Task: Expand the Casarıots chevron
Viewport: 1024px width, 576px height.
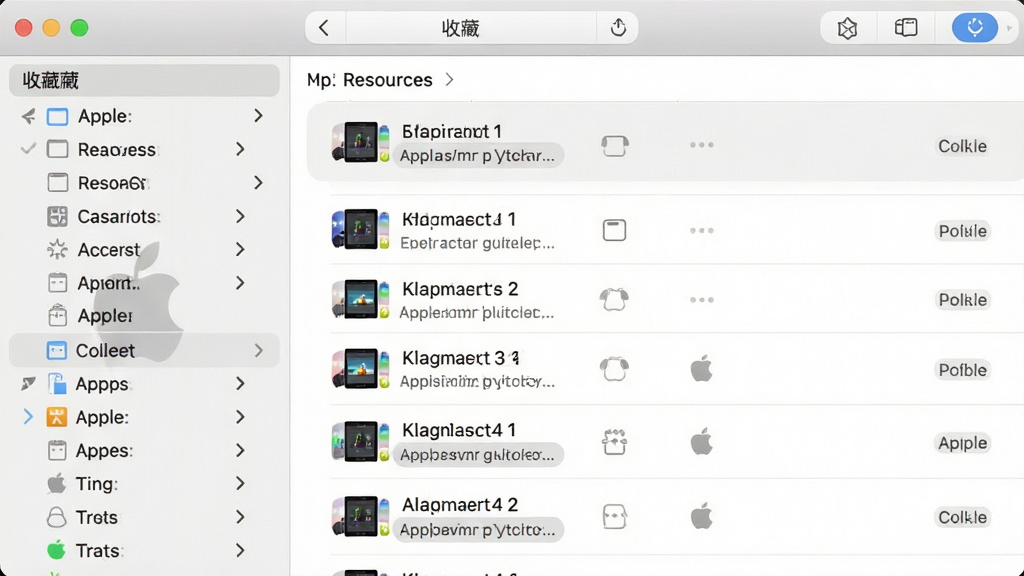Action: click(x=240, y=216)
